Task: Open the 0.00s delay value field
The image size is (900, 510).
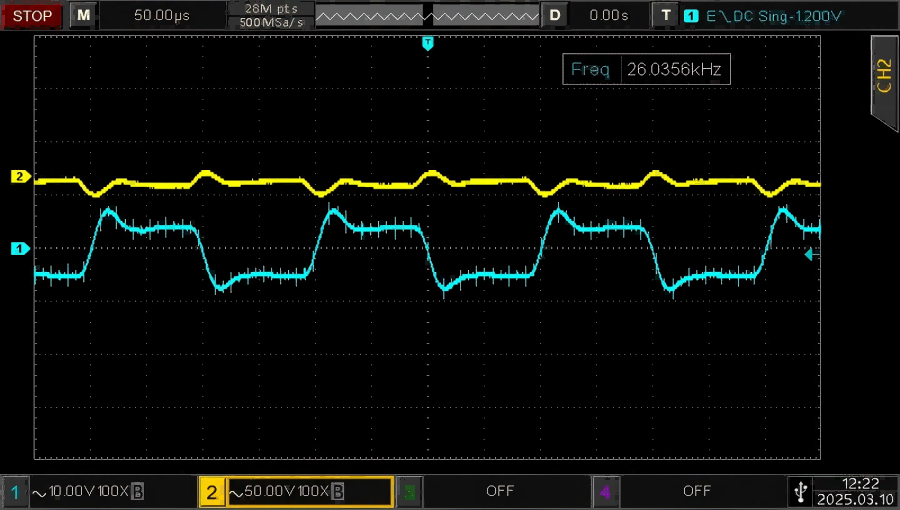Action: [x=608, y=15]
